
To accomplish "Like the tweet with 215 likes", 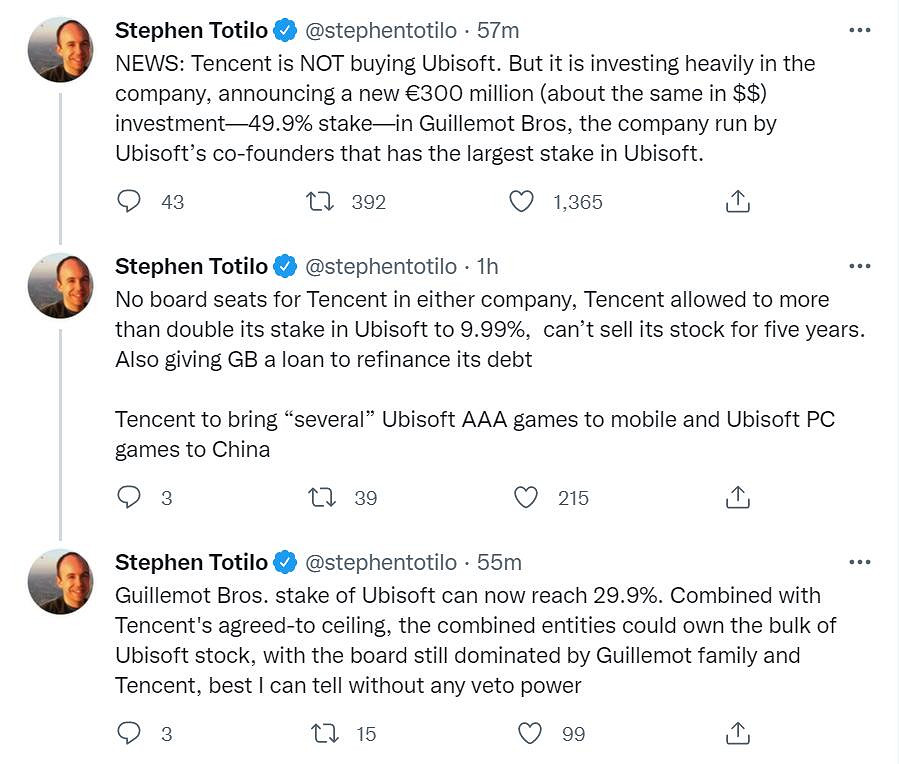I will click(527, 497).
